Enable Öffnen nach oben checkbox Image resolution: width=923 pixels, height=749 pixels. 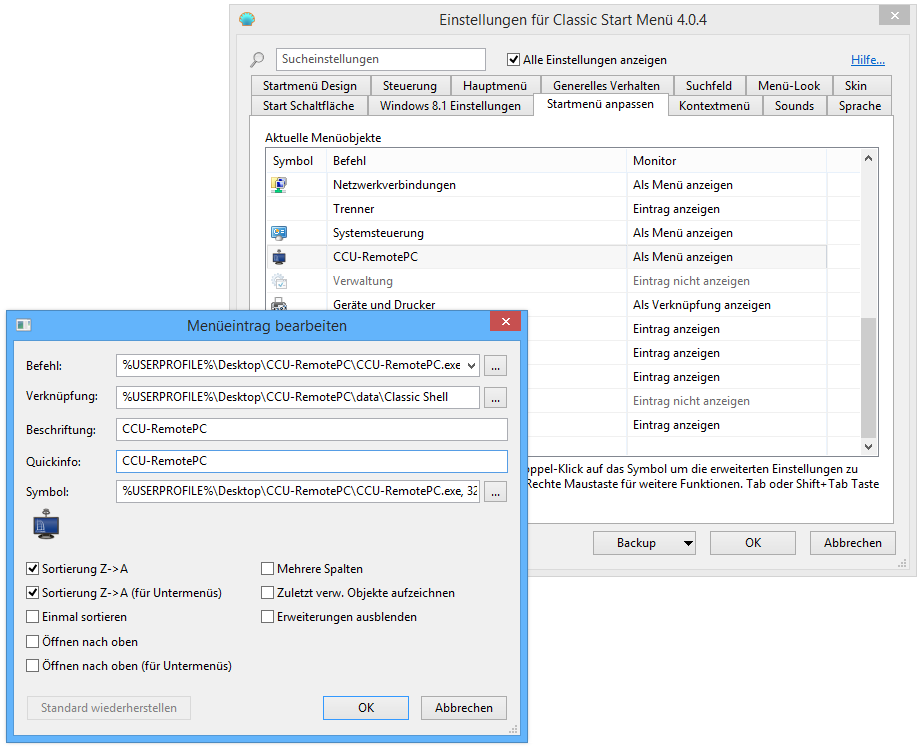[x=32, y=642]
